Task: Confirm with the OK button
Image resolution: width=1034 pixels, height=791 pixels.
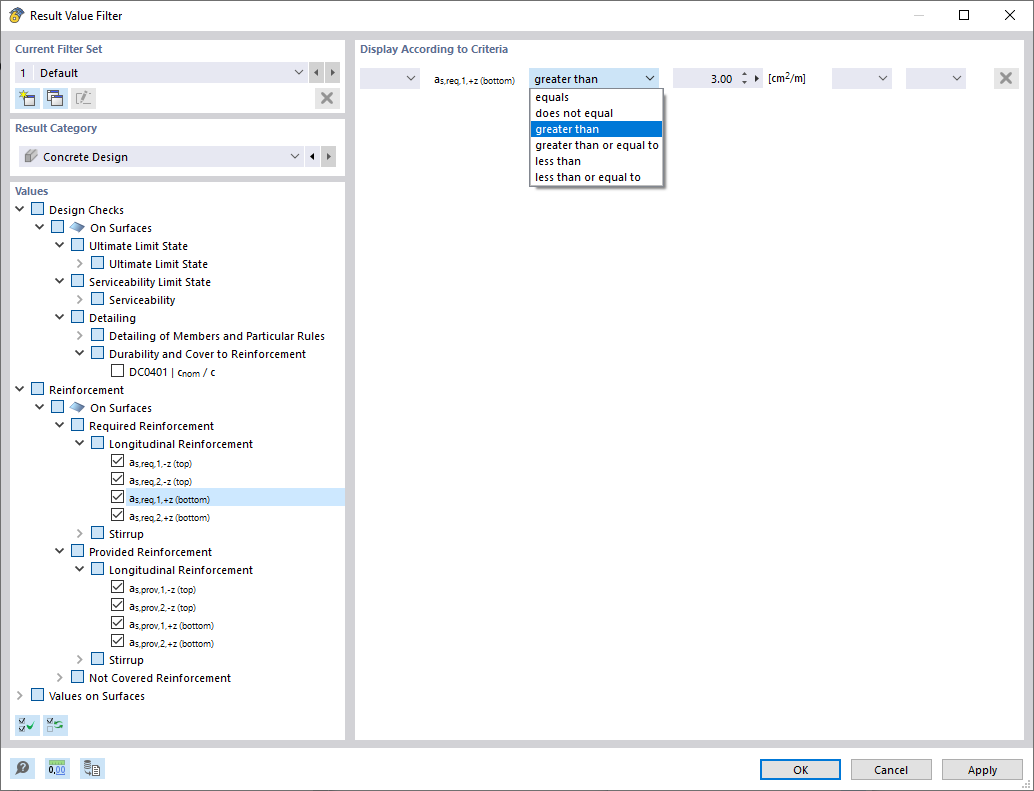Action: pyautogui.click(x=800, y=769)
